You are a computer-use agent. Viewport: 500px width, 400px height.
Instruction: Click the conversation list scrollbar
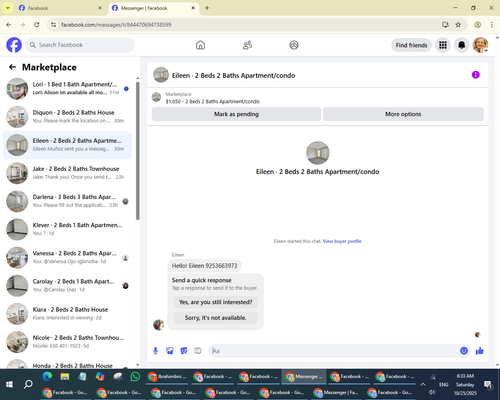138,150
